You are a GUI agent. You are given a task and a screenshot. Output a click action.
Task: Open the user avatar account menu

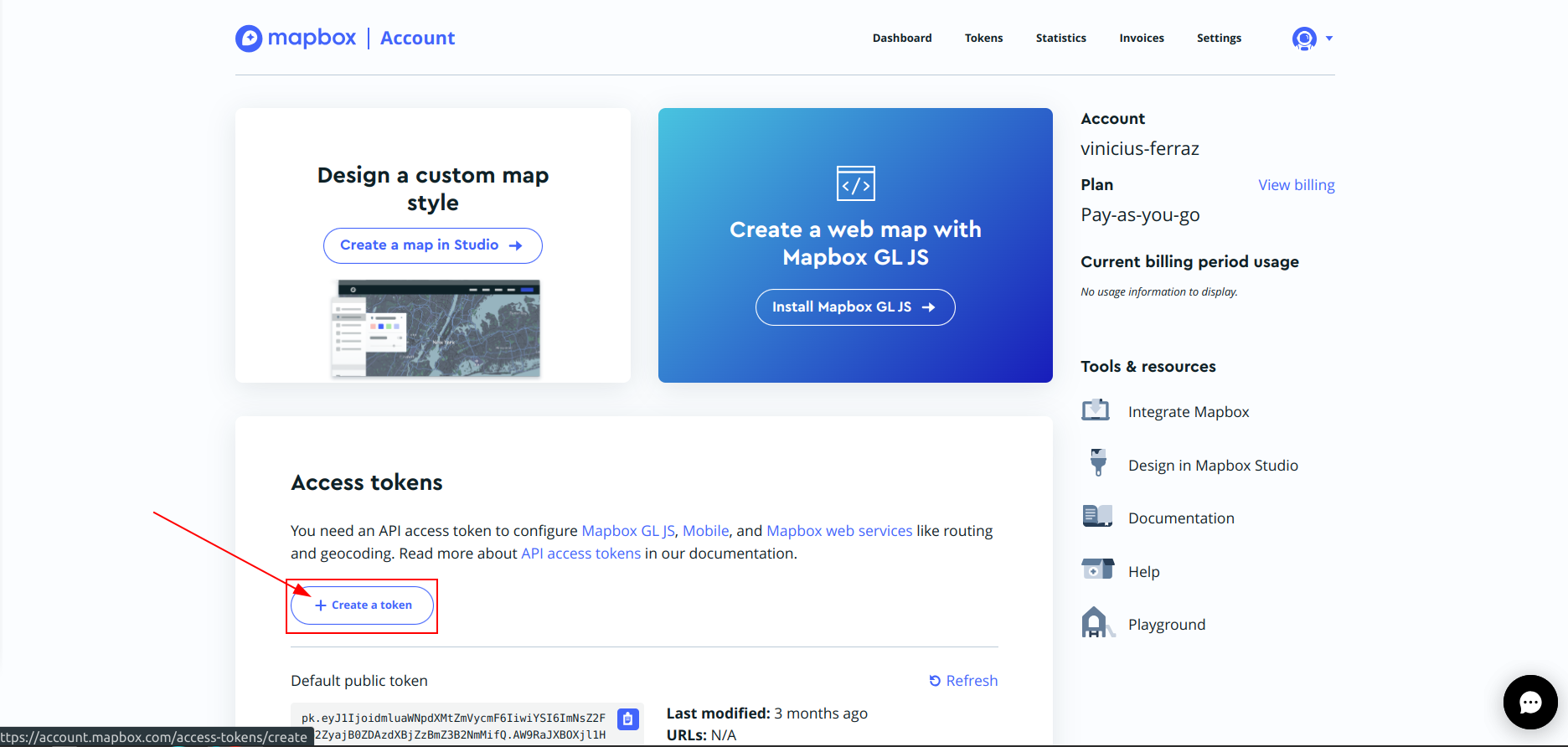(1304, 39)
